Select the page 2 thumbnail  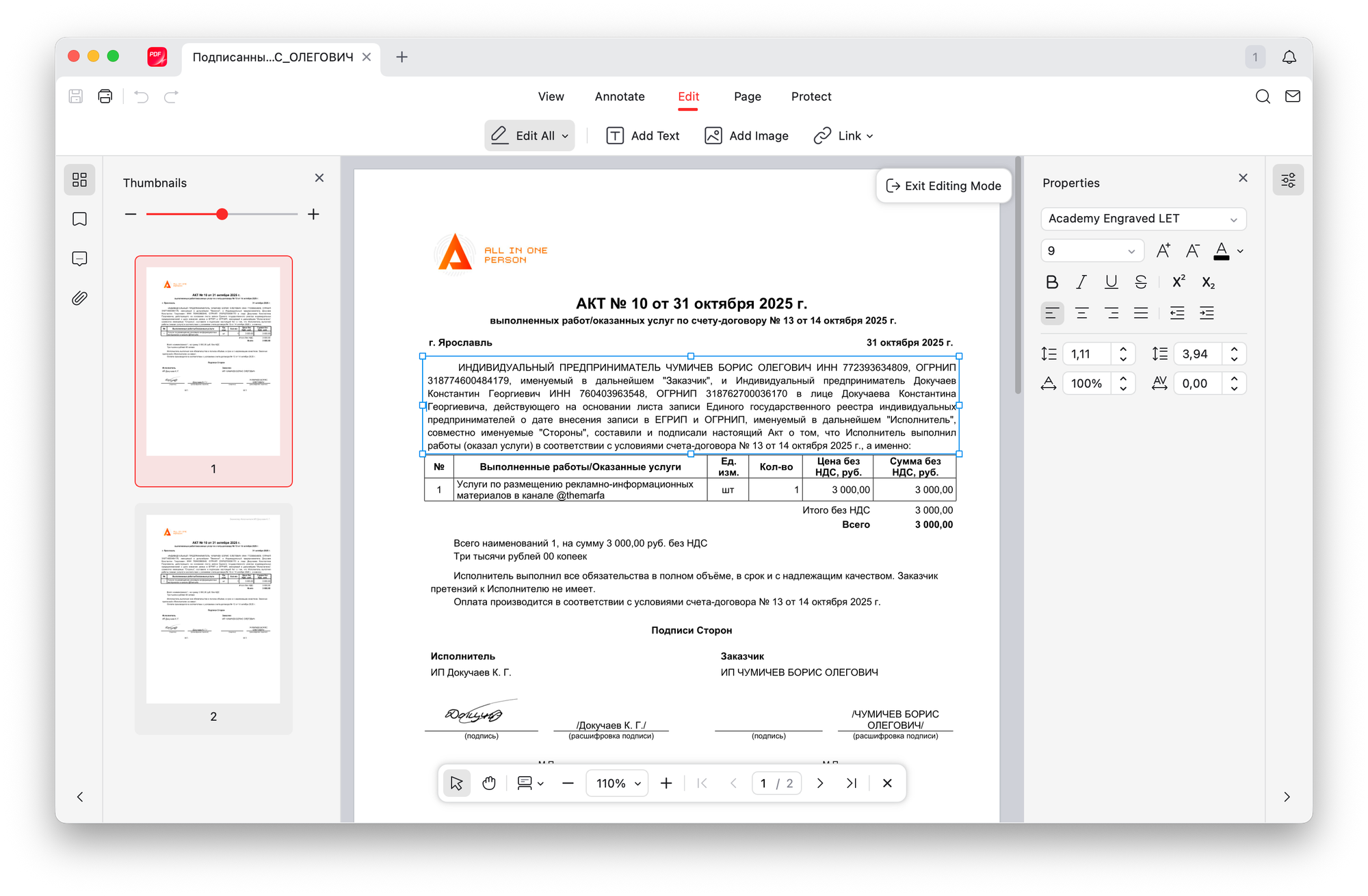213,610
